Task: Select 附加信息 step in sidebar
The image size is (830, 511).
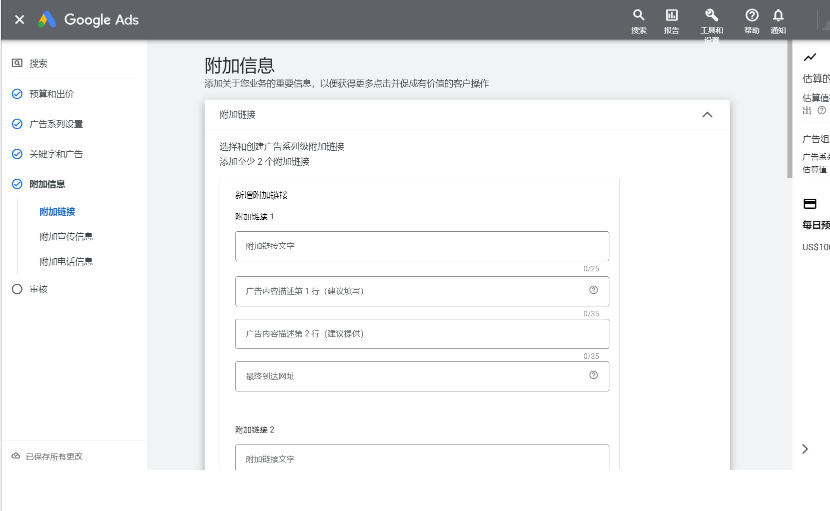Action: pos(47,184)
